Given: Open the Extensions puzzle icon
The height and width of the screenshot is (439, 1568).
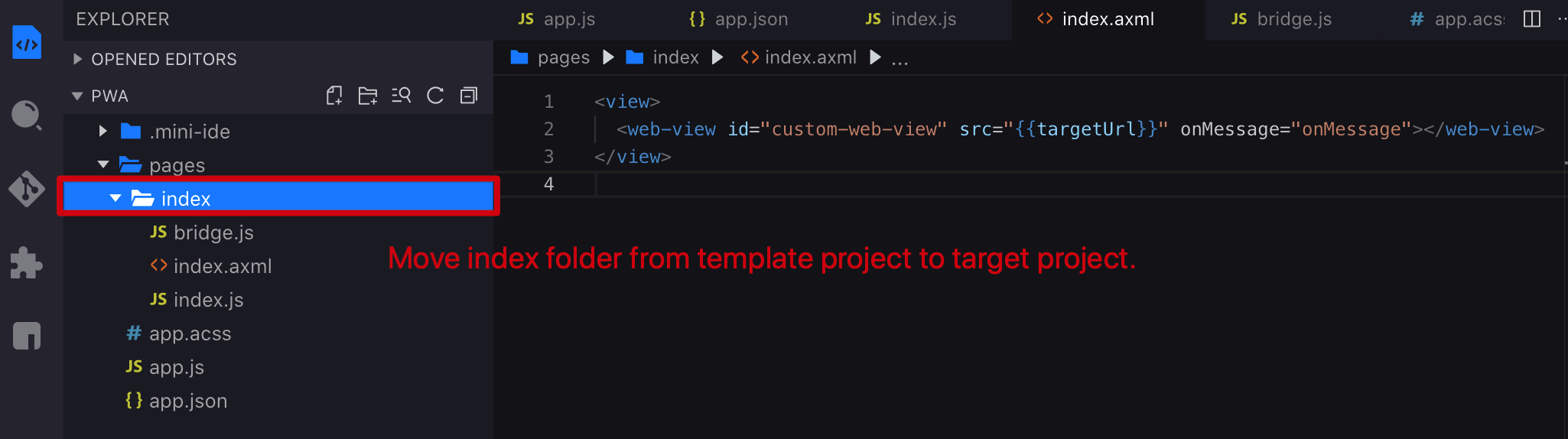Looking at the screenshot, I should [x=27, y=262].
